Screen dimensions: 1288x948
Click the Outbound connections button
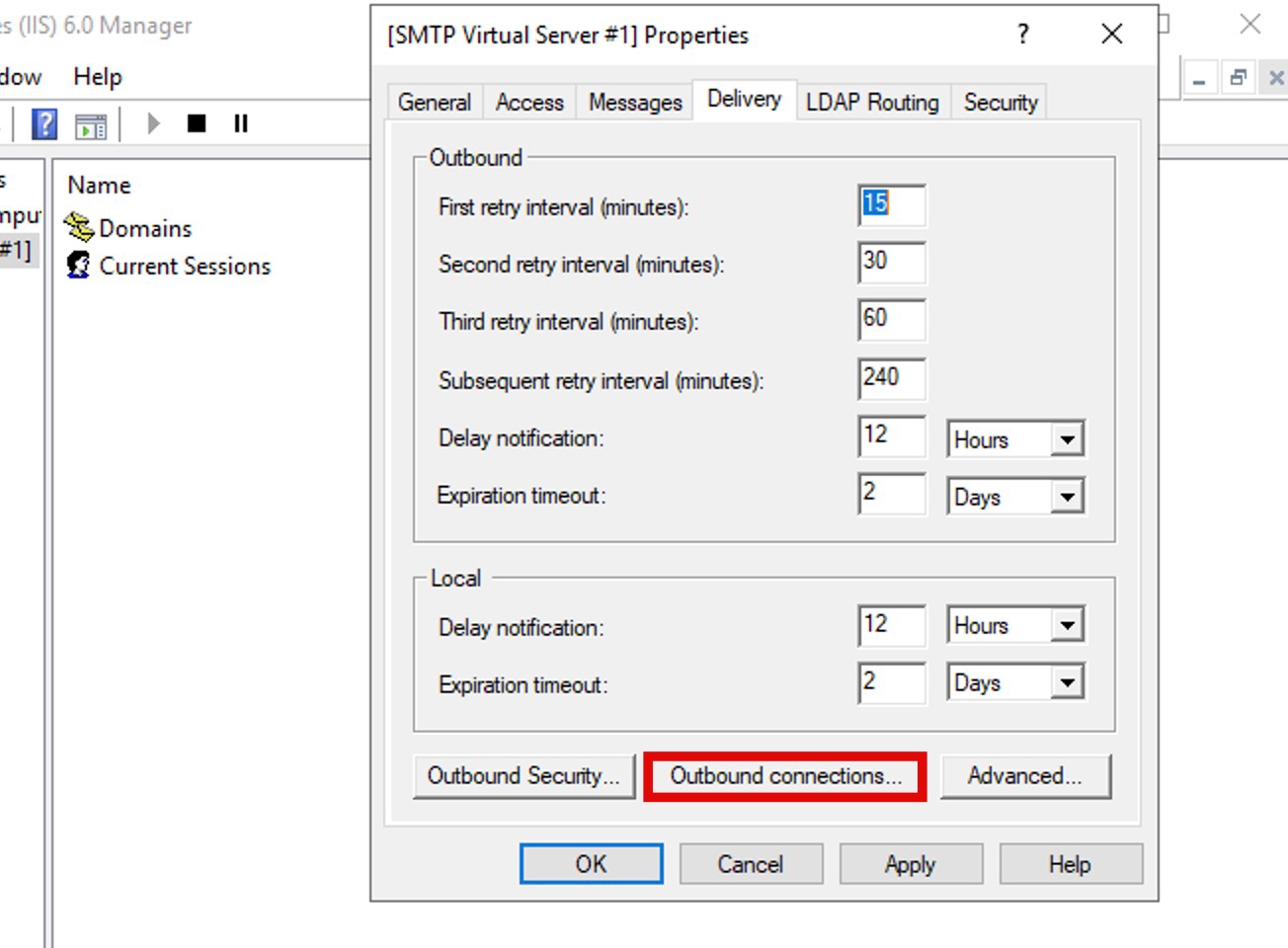click(x=785, y=776)
